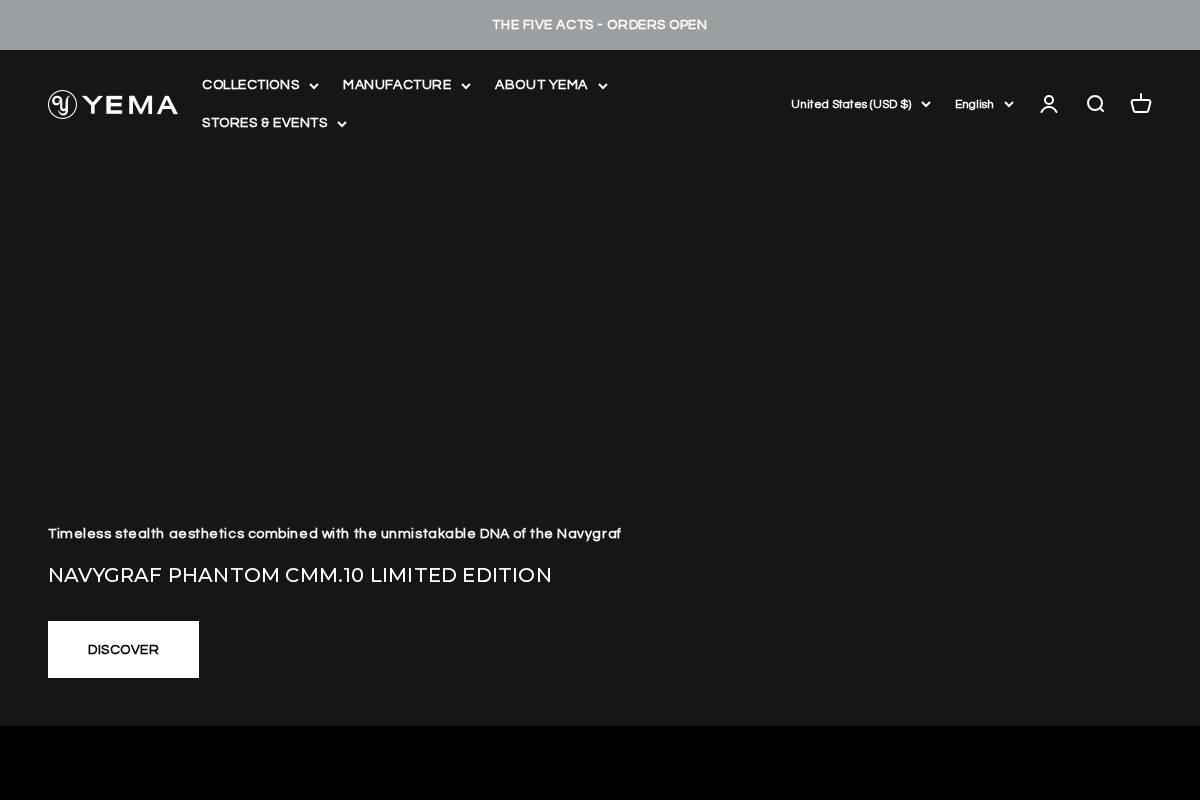Viewport: 1200px width, 800px height.
Task: Open The Five Acts announcement link
Action: coord(600,25)
